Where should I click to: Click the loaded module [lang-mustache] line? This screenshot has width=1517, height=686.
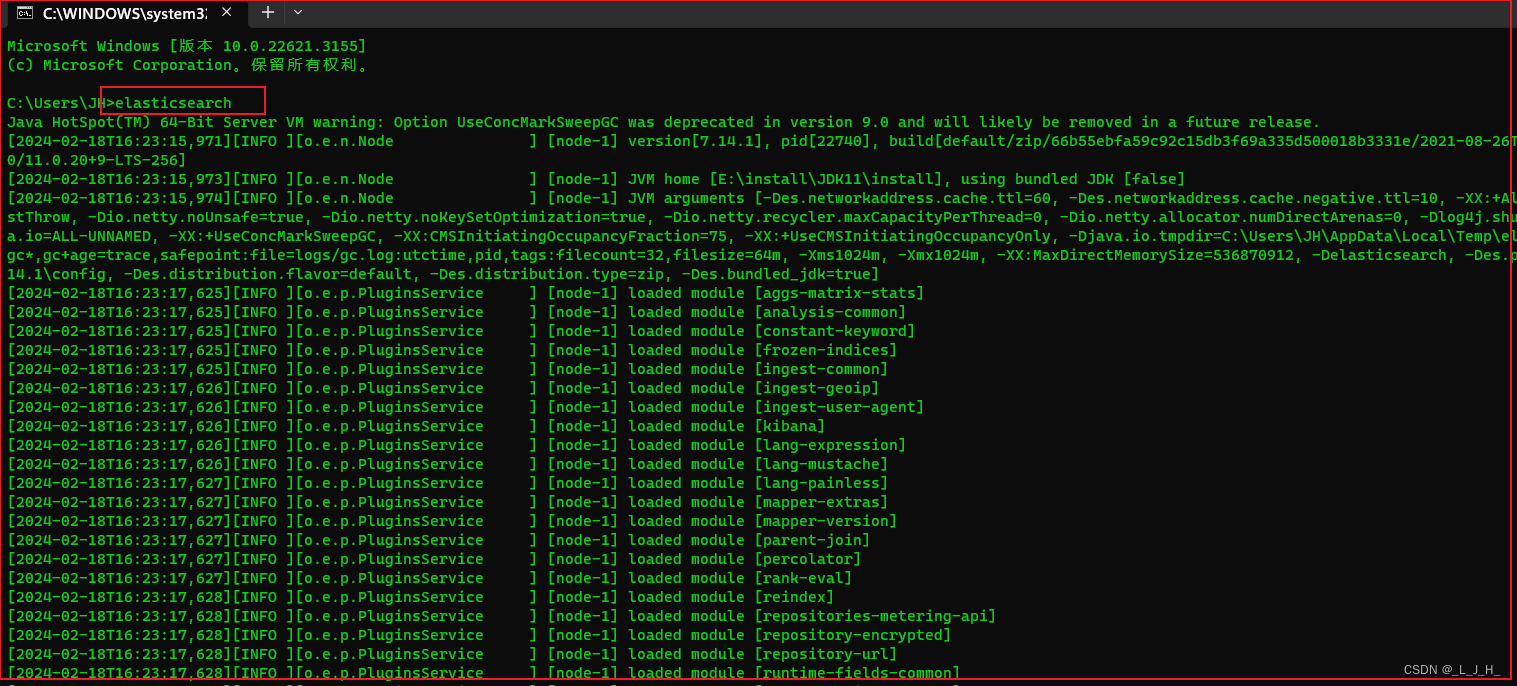point(447,464)
